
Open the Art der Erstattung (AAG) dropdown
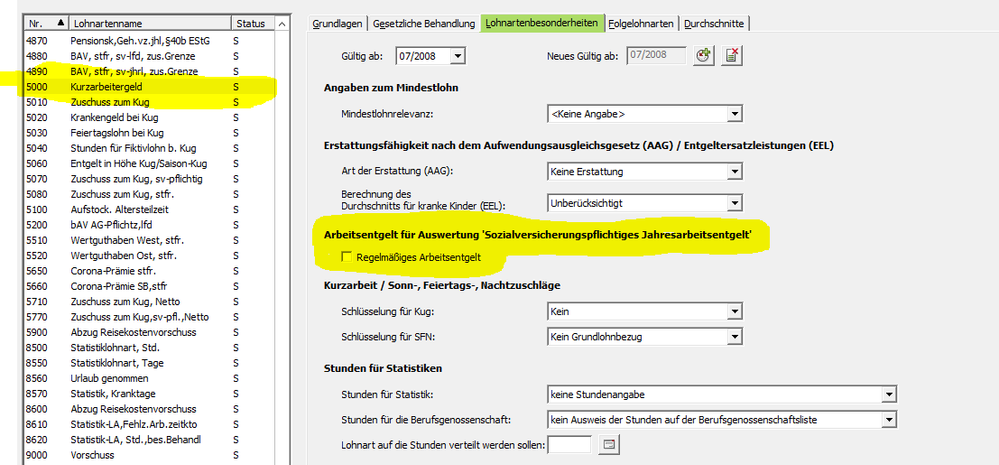(733, 172)
